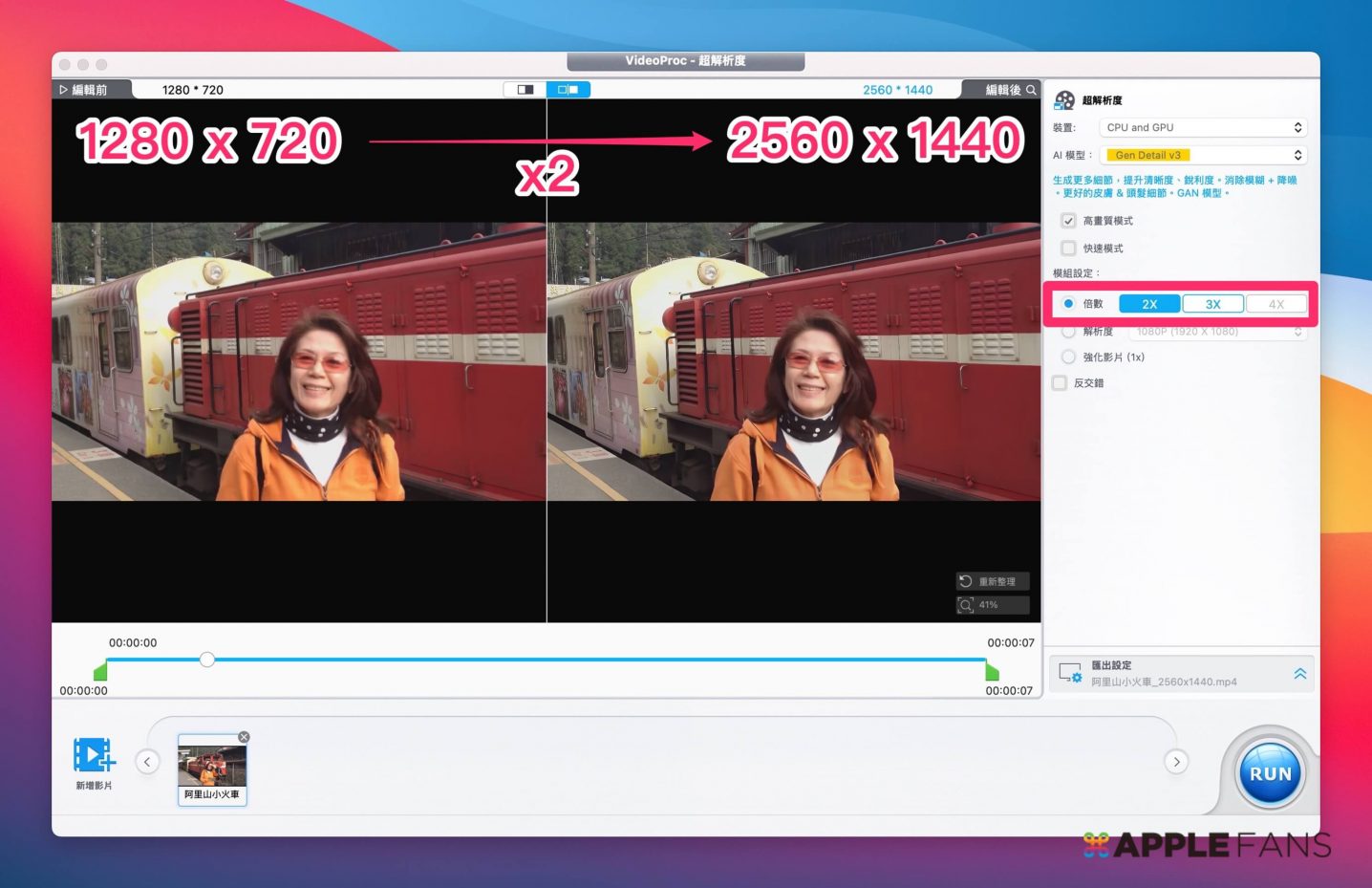Enable the 快速模式 checkbox
This screenshot has width=1372, height=888.
point(1068,249)
